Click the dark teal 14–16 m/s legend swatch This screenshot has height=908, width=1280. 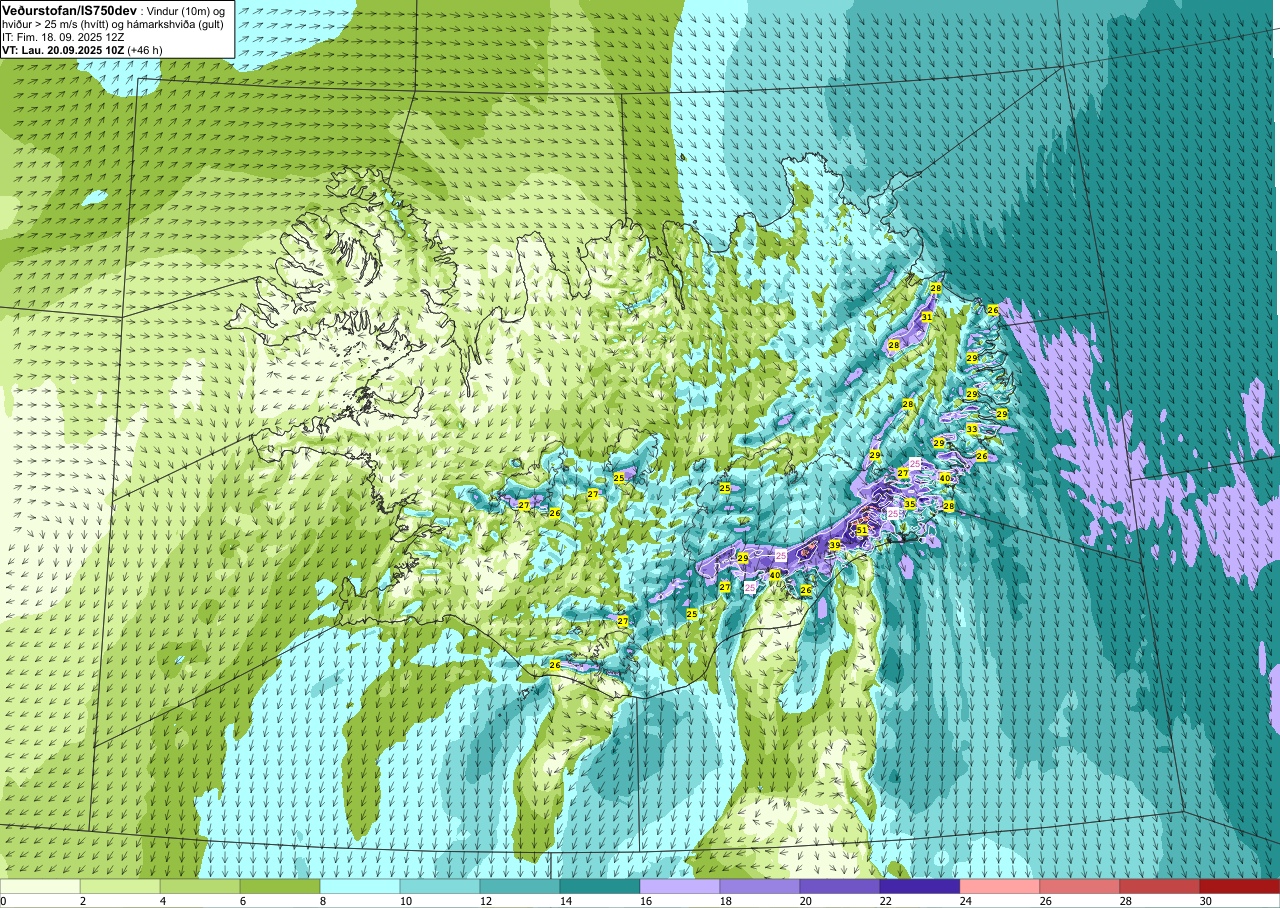click(x=600, y=886)
